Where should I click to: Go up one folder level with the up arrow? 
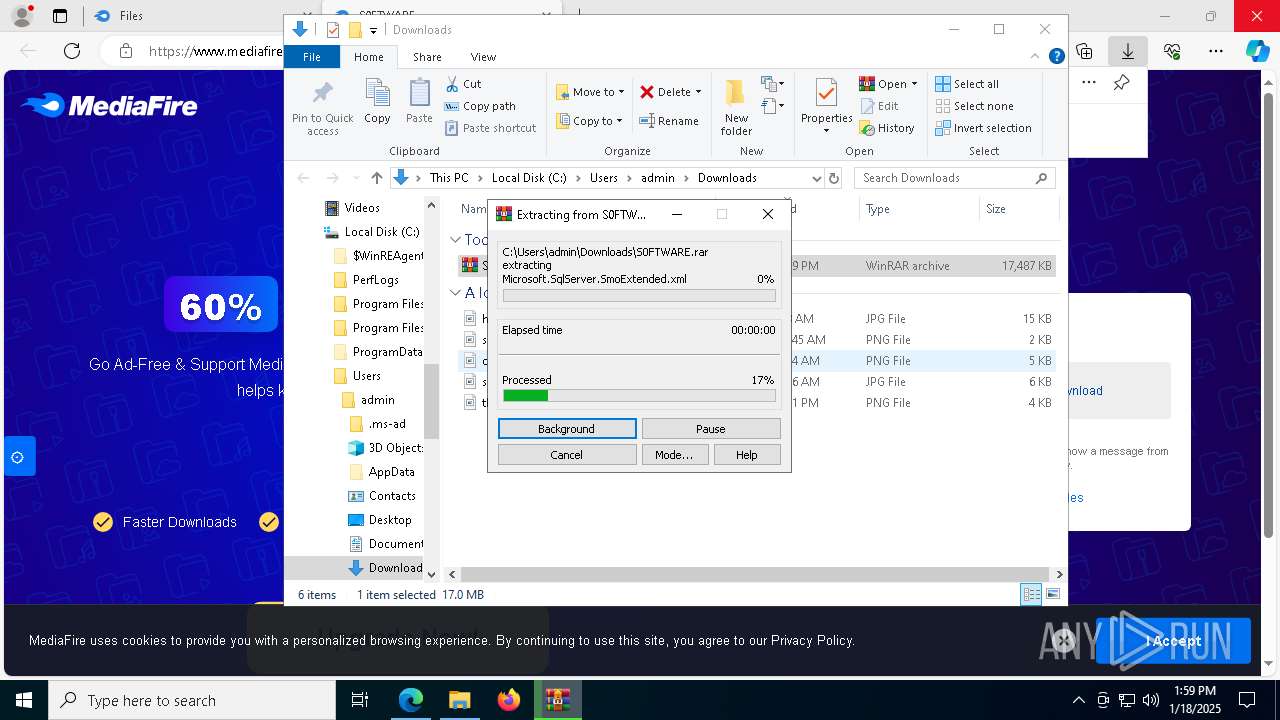376,178
